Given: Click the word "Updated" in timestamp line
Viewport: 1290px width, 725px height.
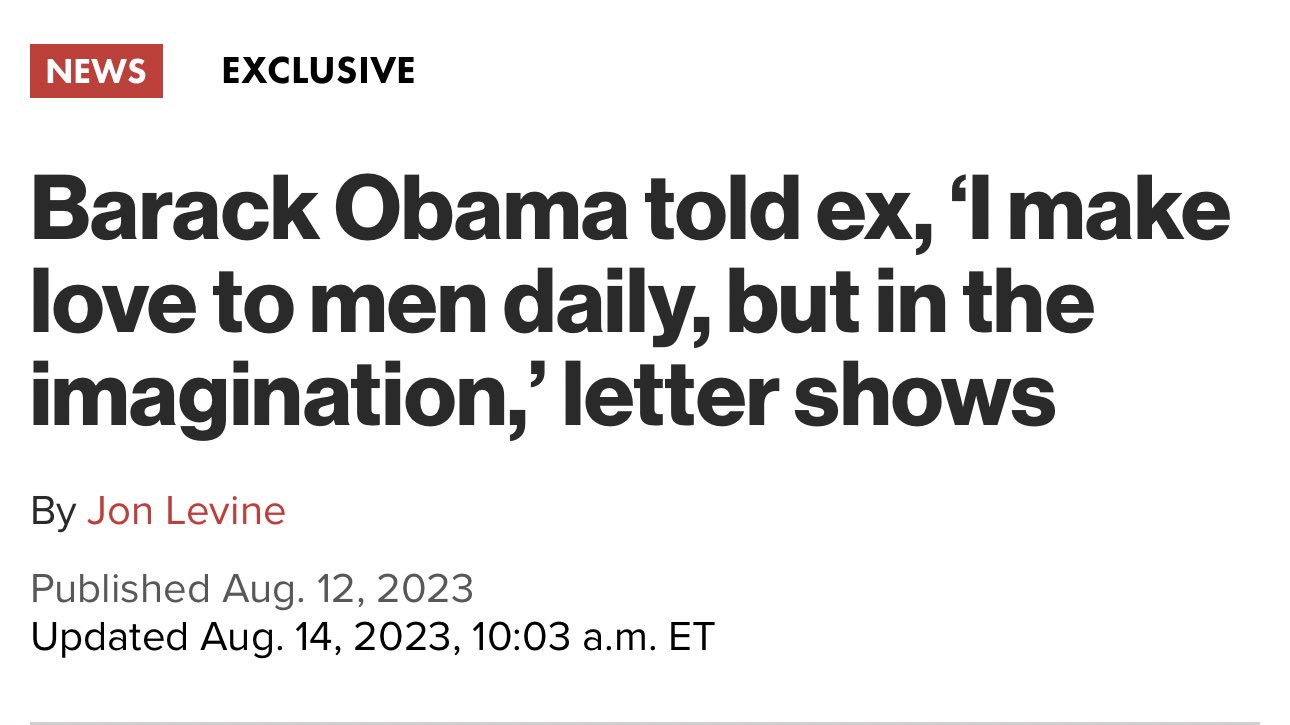Looking at the screenshot, I should (x=109, y=636).
